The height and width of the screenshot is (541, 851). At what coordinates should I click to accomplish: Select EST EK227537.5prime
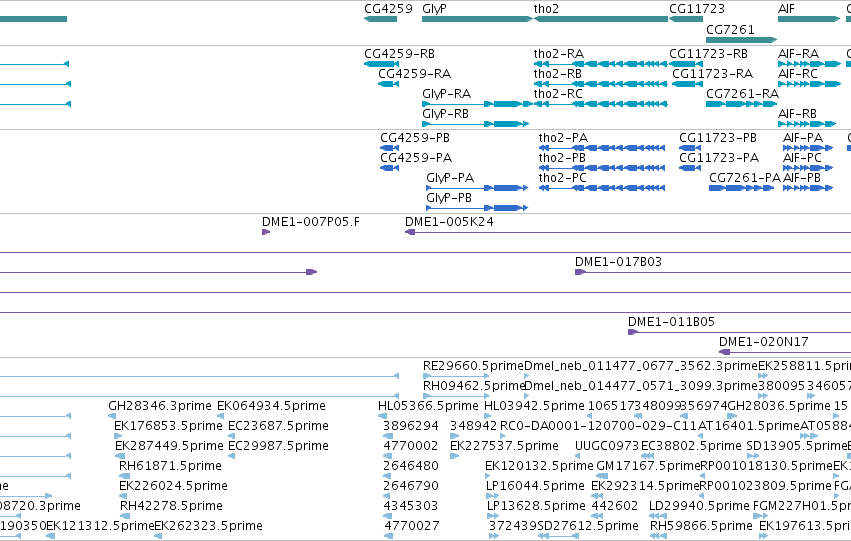[x=454, y=456]
